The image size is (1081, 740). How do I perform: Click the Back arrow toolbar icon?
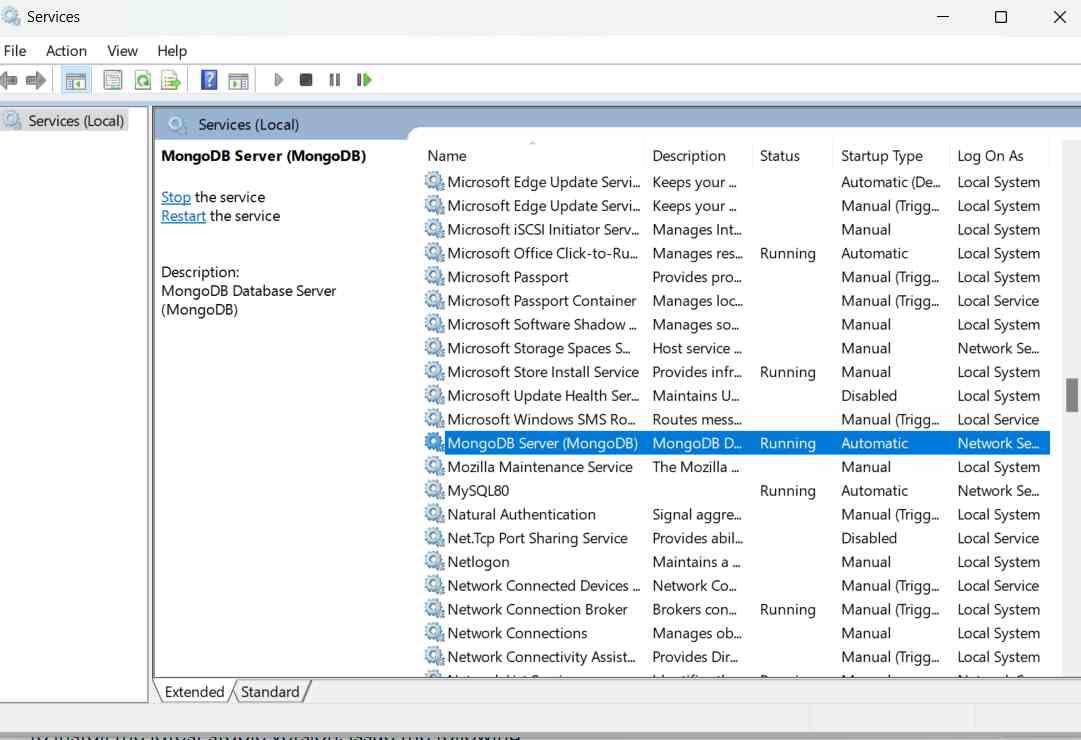pyautogui.click(x=9, y=80)
